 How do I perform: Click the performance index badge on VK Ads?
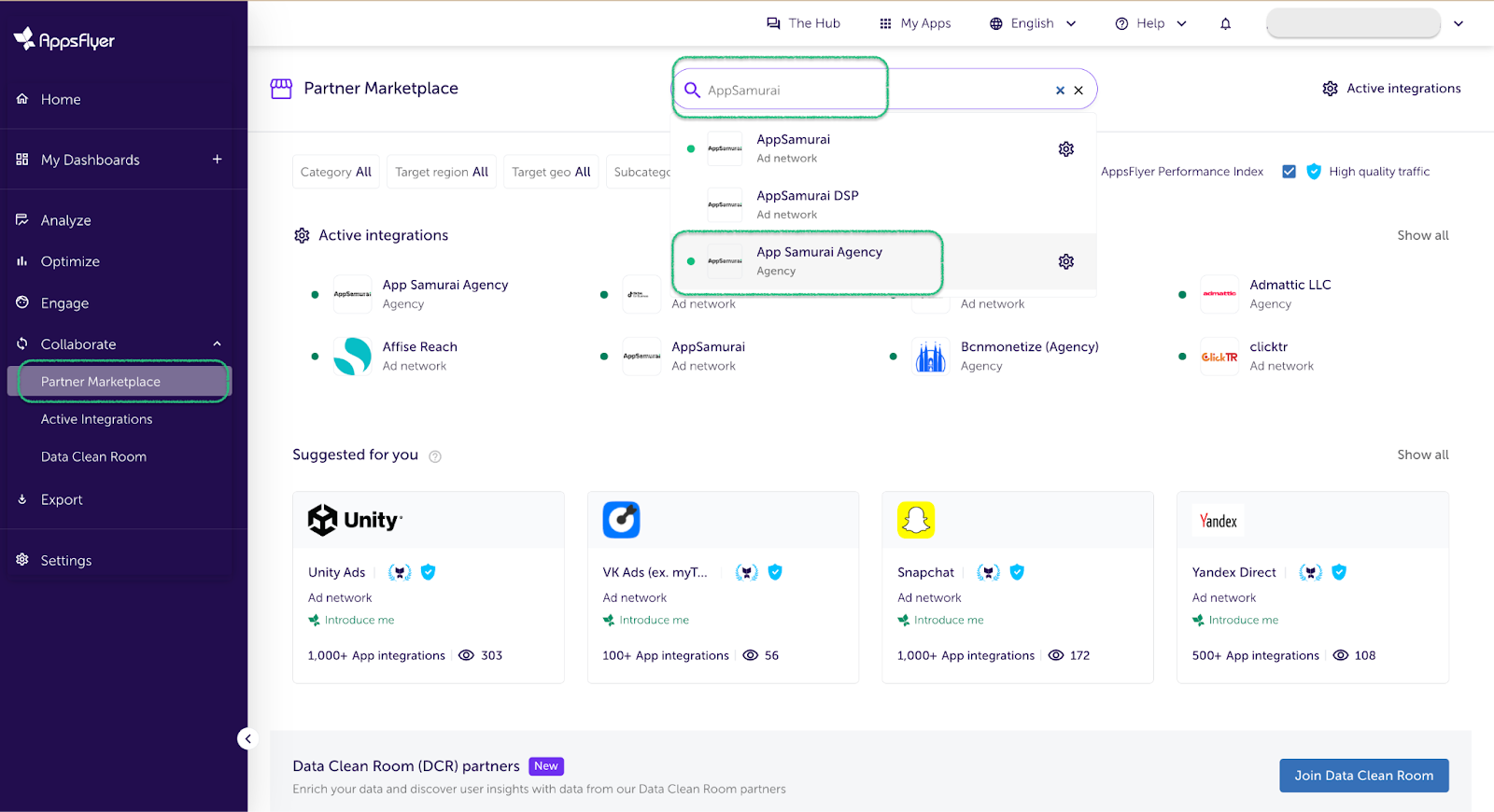click(x=747, y=572)
